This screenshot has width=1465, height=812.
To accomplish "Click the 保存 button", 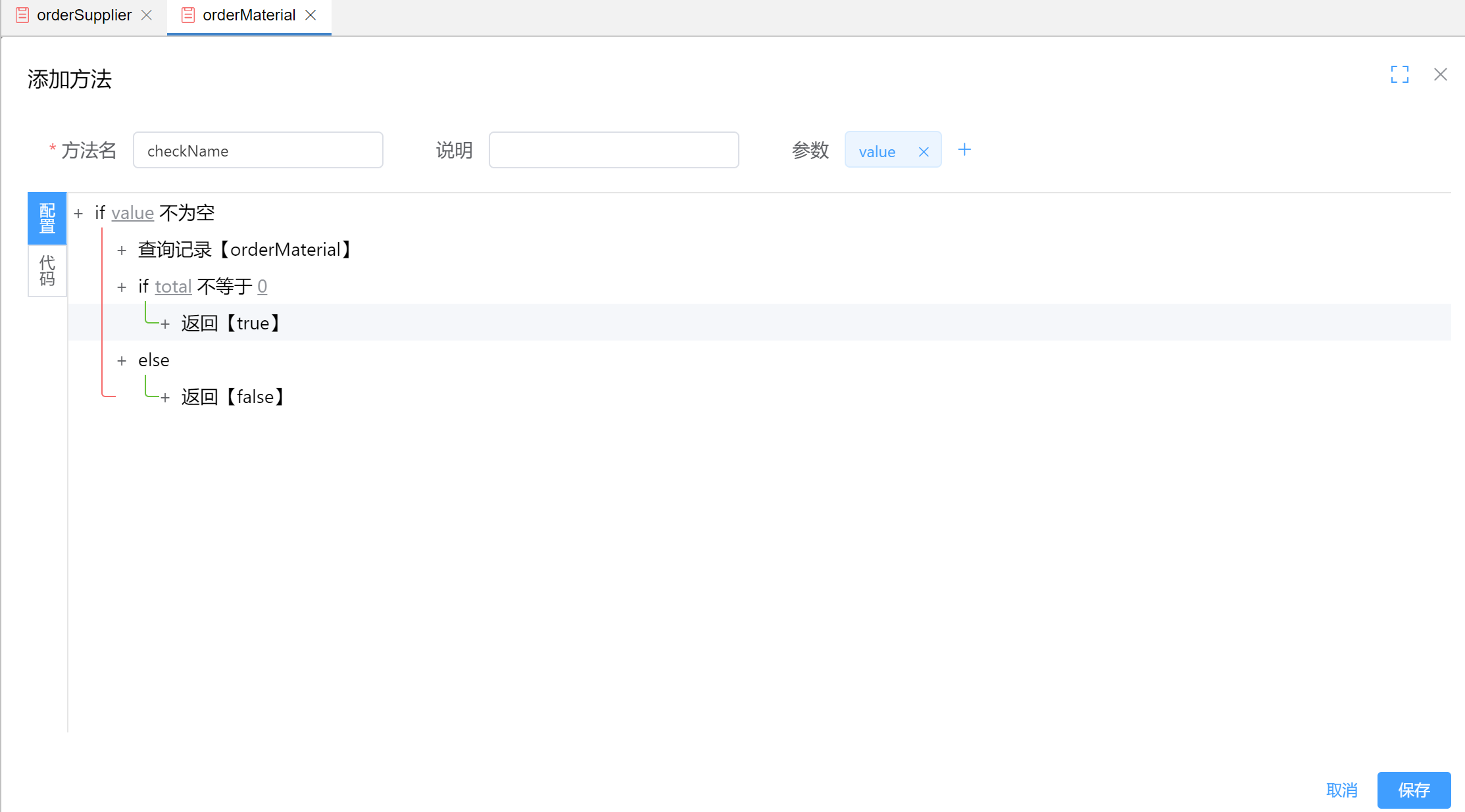I will 1413,790.
